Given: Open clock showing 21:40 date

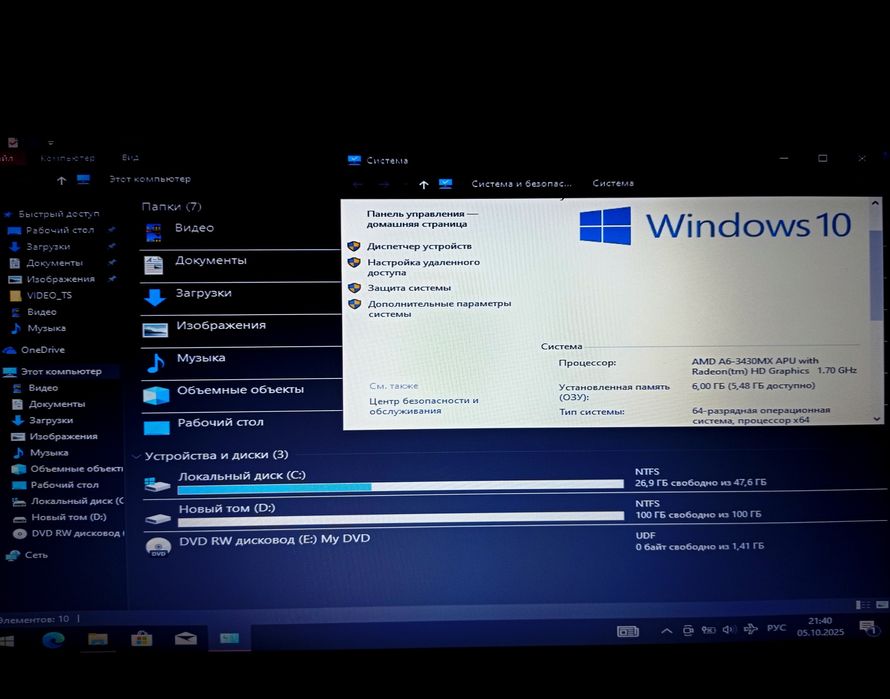Looking at the screenshot, I should (820, 626).
